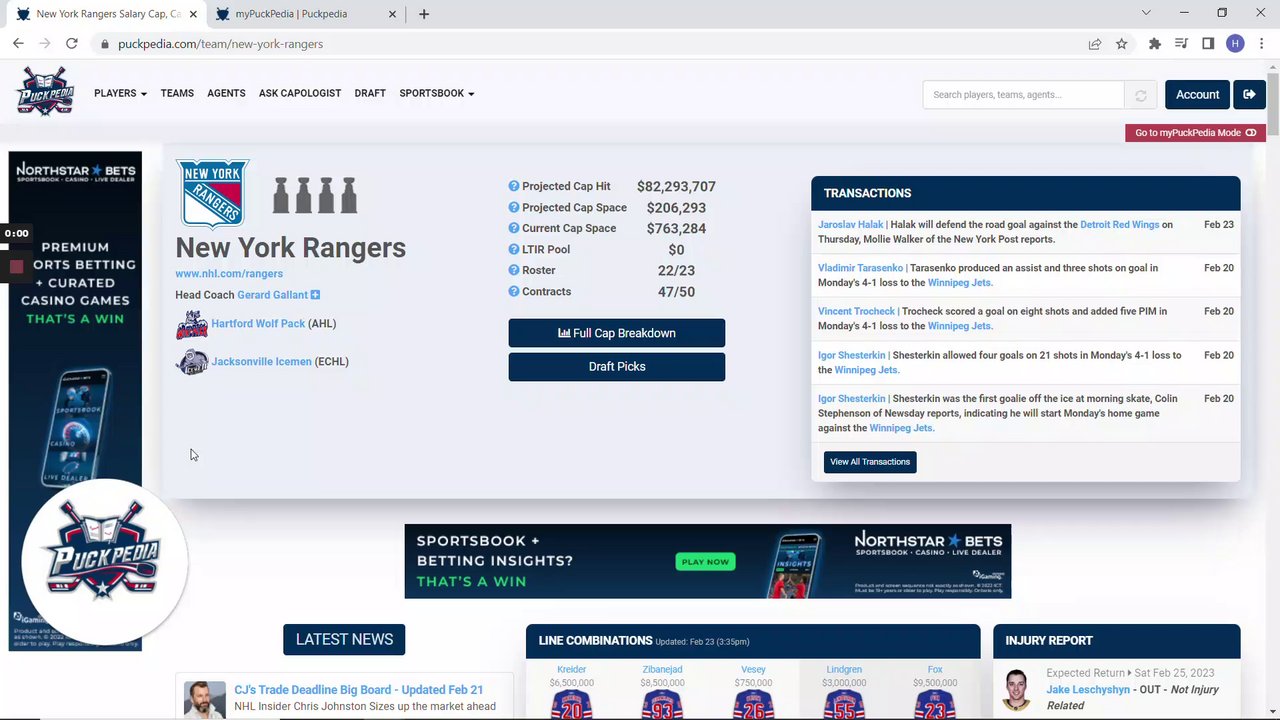1280x720 pixels.
Task: Open Vincent Trocheck player link
Action: coord(855,311)
